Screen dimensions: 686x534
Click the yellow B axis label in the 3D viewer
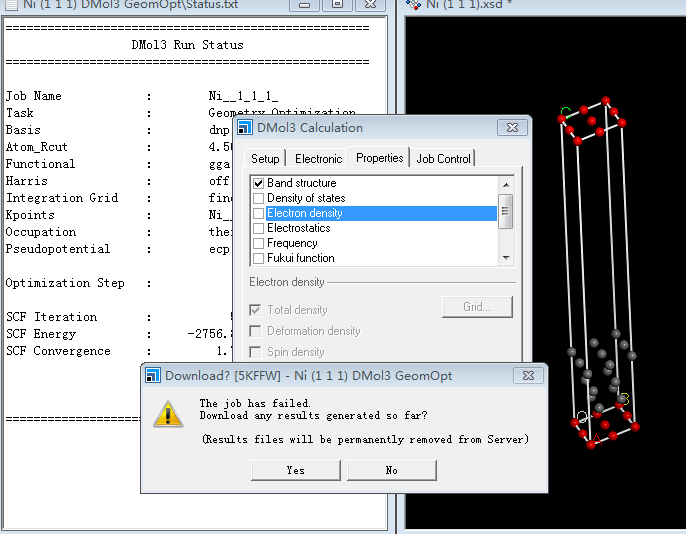(624, 399)
